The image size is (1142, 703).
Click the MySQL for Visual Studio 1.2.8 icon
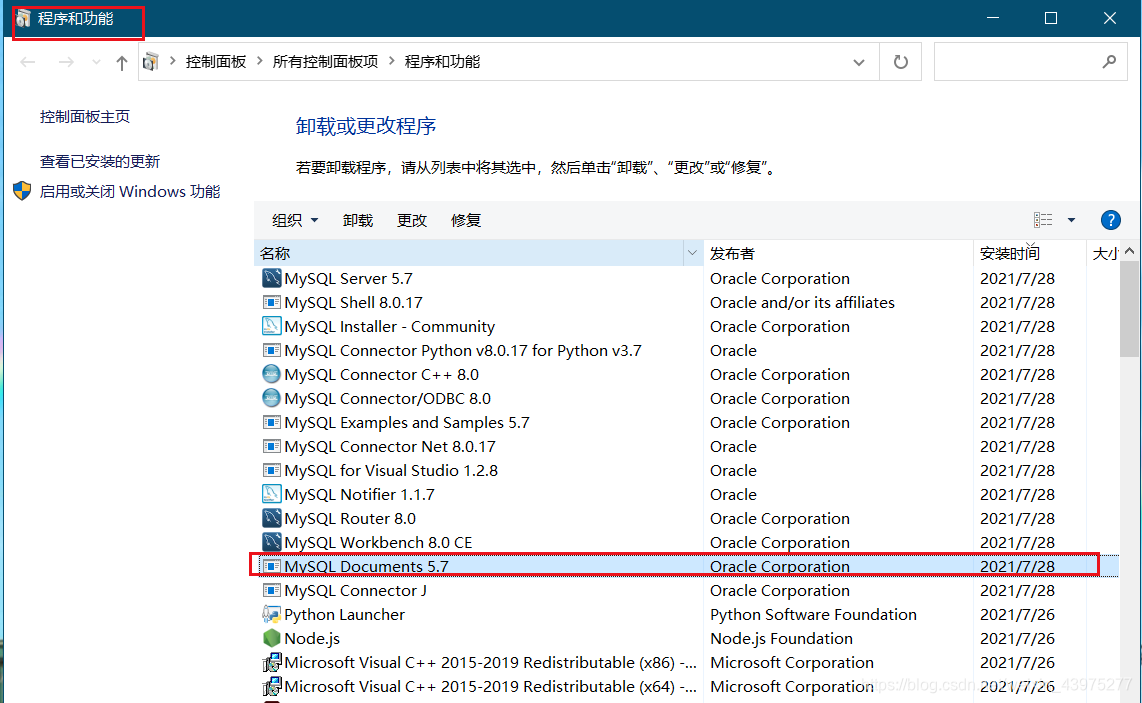(271, 470)
